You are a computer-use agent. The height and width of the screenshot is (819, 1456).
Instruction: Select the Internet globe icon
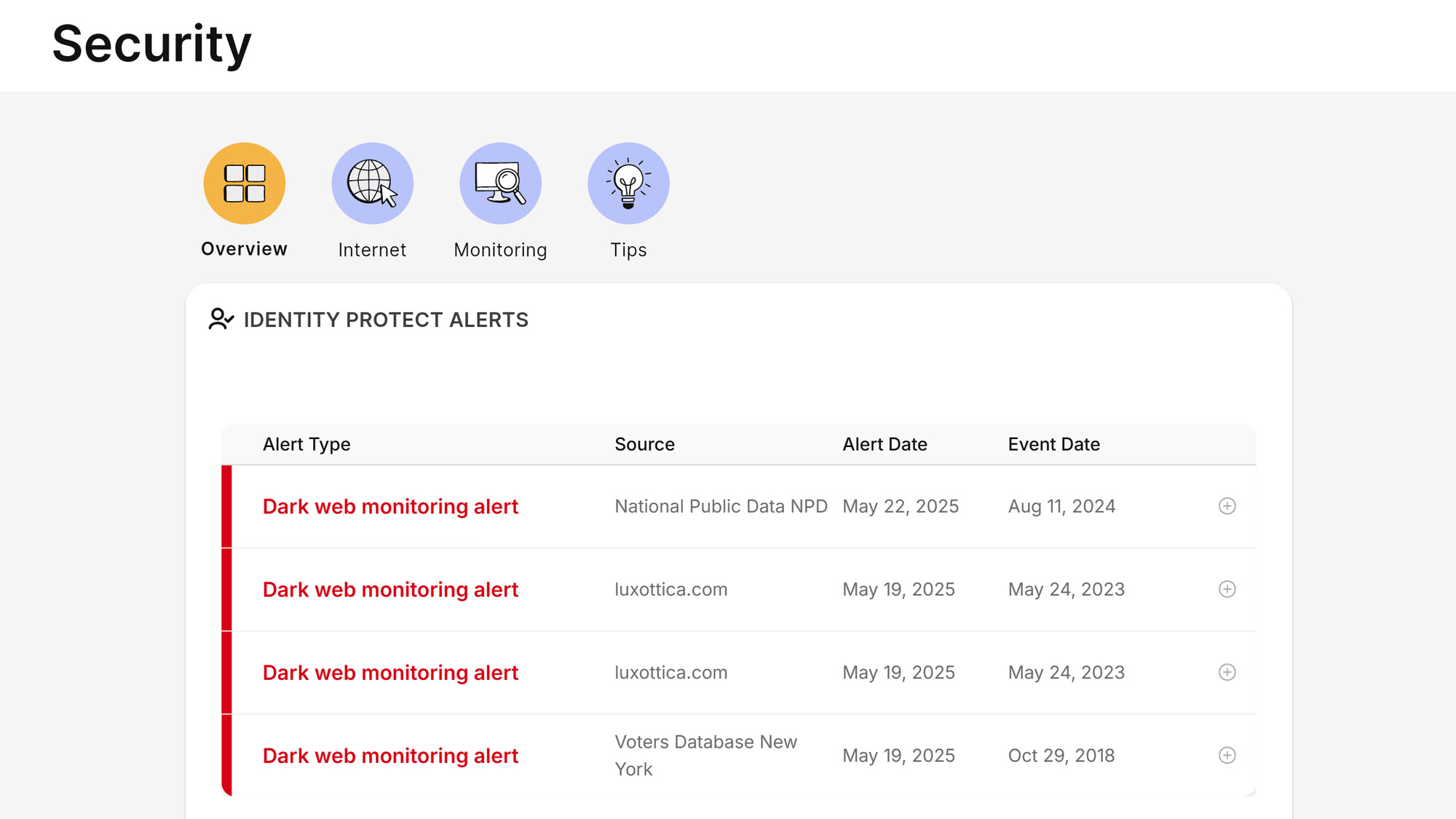click(x=372, y=183)
